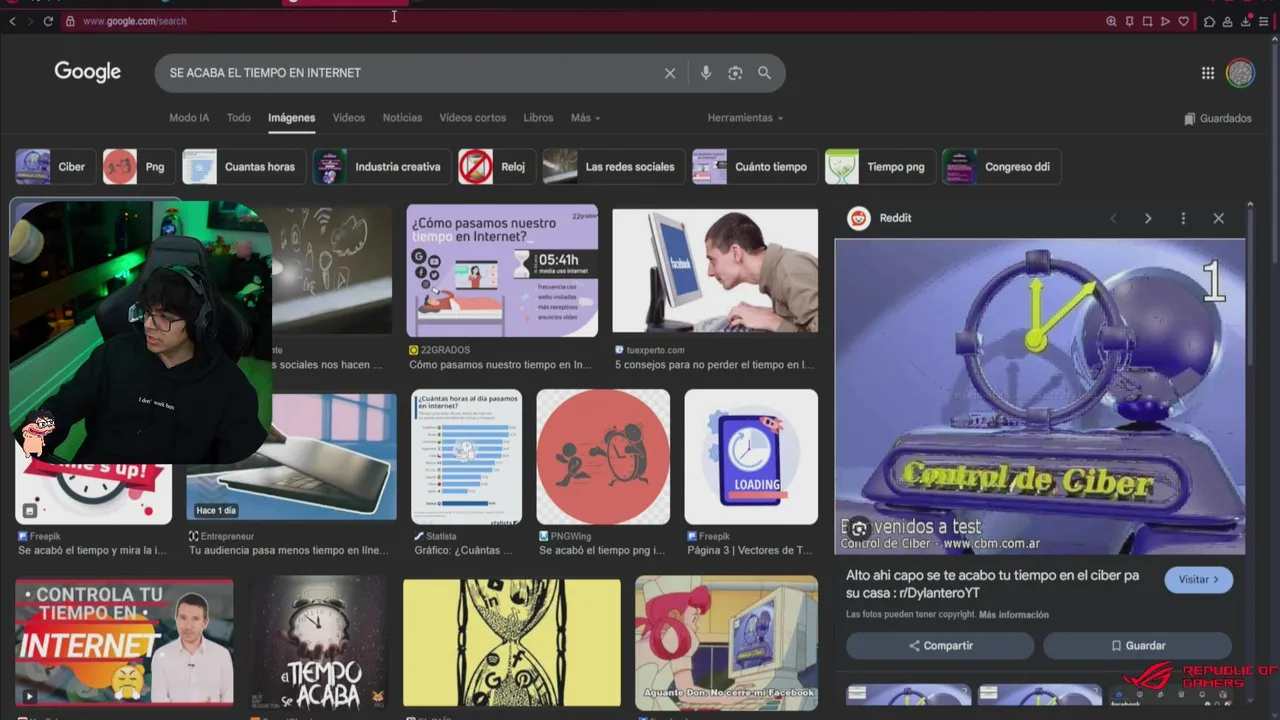The height and width of the screenshot is (720, 1280).
Task: Filter images by Tiempo png chip
Action: tap(880, 167)
